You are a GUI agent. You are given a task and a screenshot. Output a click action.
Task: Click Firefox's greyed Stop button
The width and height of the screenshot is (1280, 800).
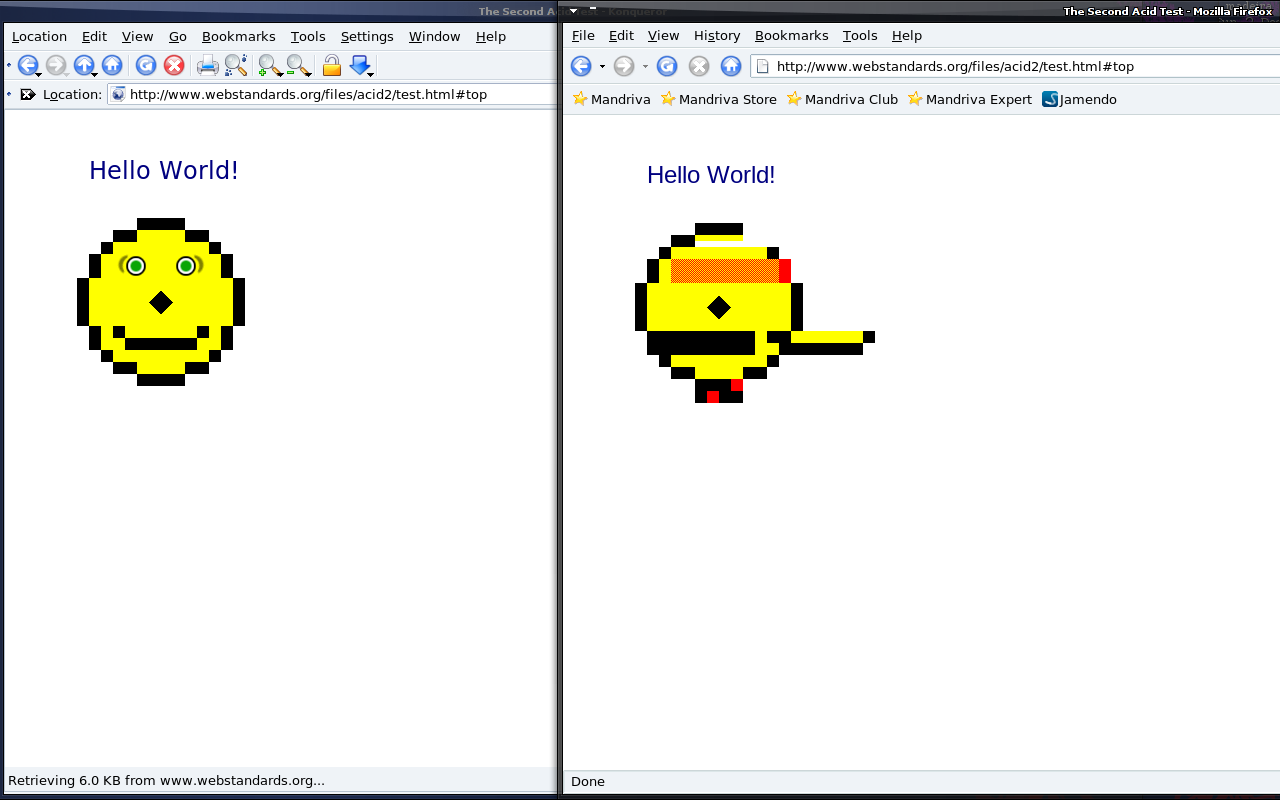click(699, 66)
